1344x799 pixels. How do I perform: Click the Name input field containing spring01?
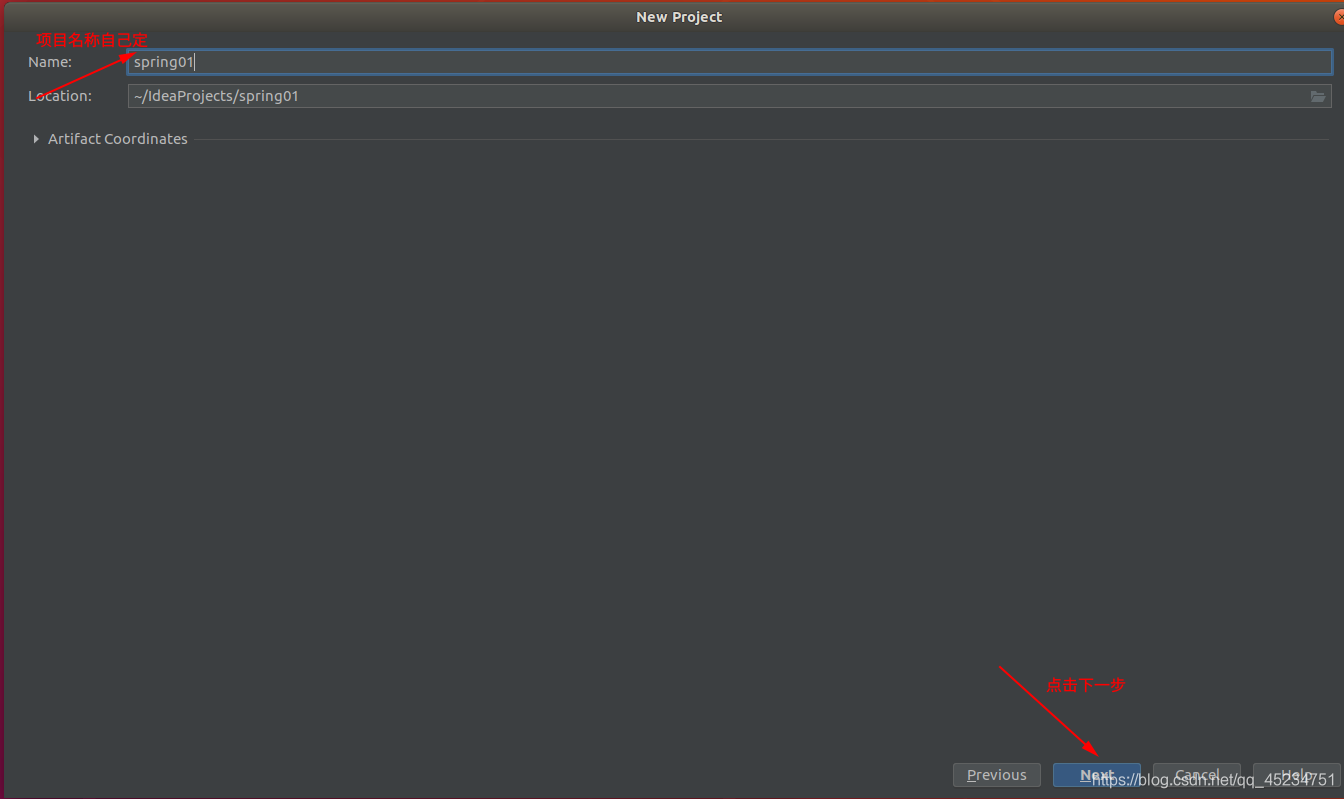pyautogui.click(x=730, y=62)
